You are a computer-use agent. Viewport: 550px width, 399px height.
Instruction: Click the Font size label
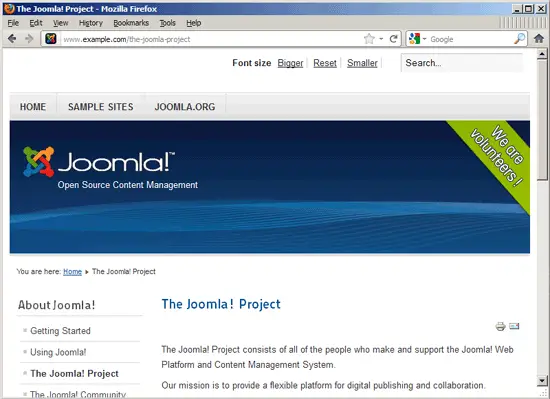[251, 63]
